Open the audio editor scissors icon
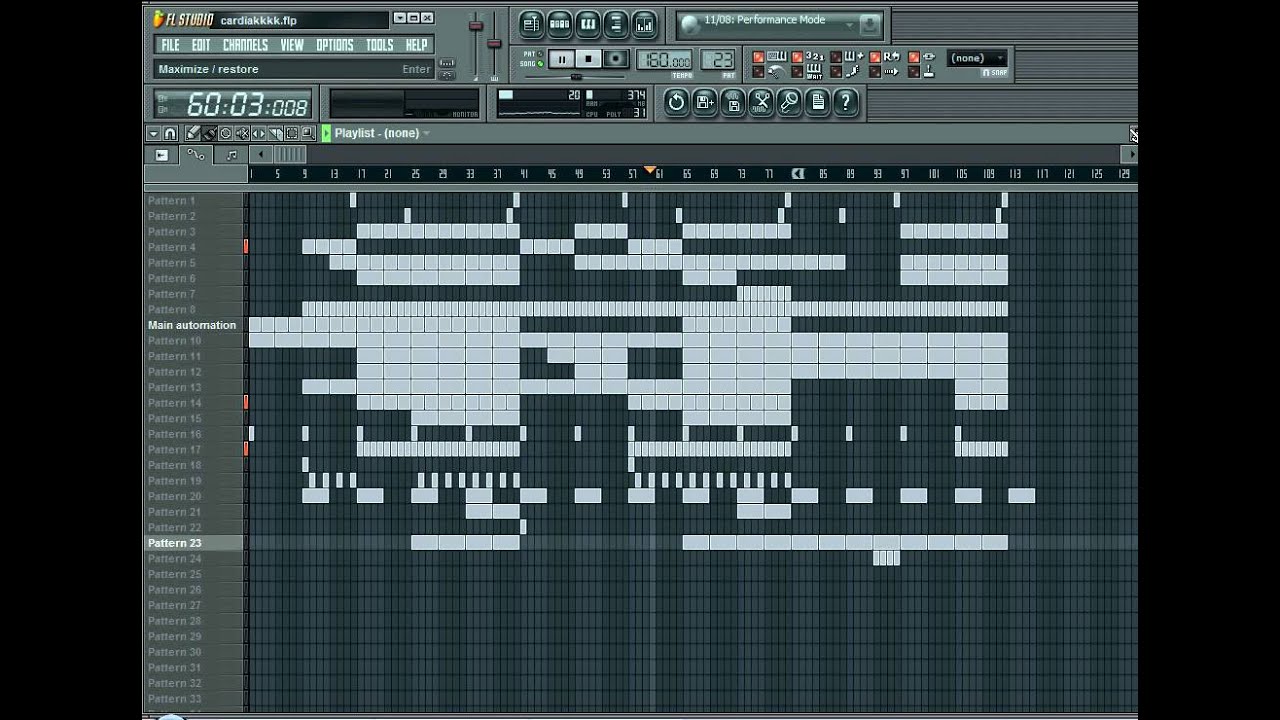This screenshot has height=720, width=1280. click(x=761, y=102)
